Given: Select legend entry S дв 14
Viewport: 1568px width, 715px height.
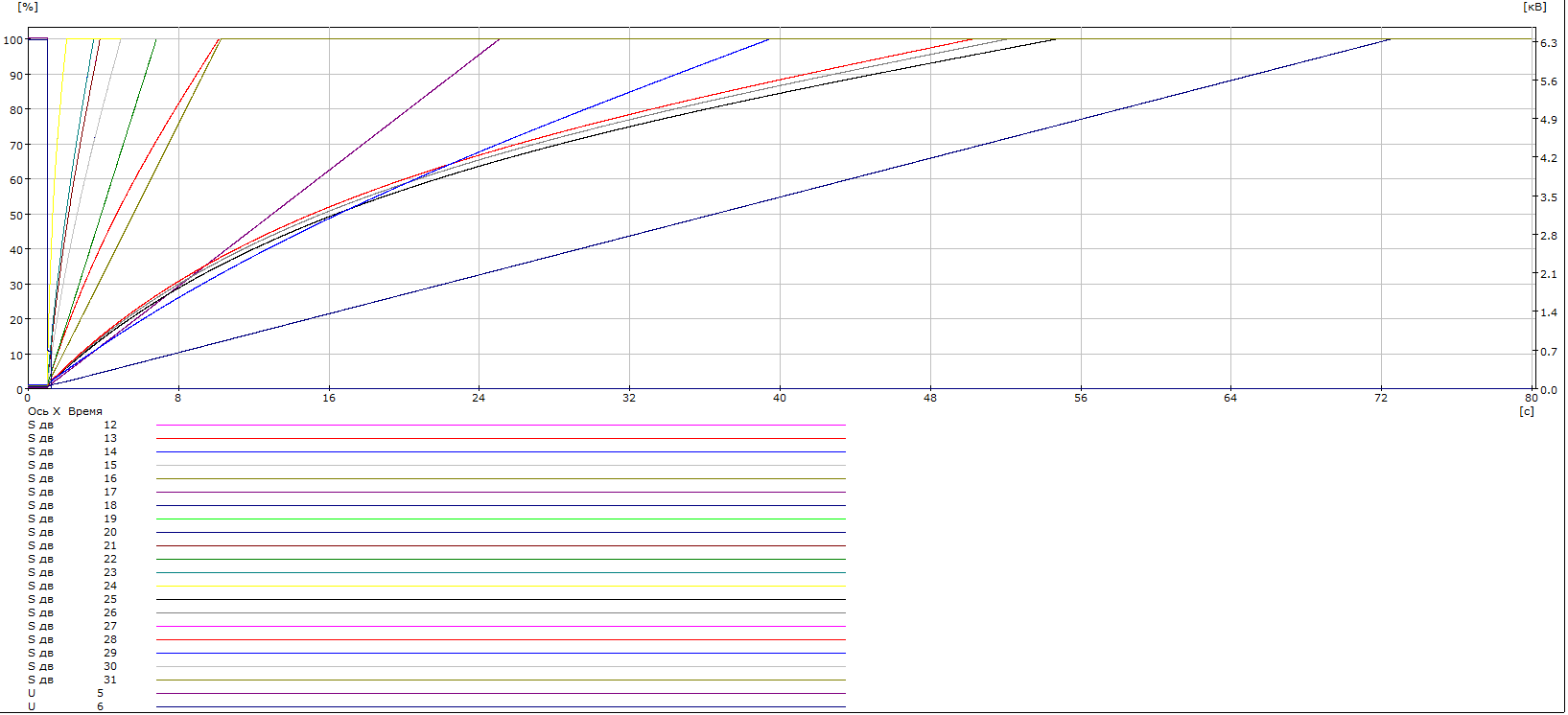Looking at the screenshot, I should 72,451.
